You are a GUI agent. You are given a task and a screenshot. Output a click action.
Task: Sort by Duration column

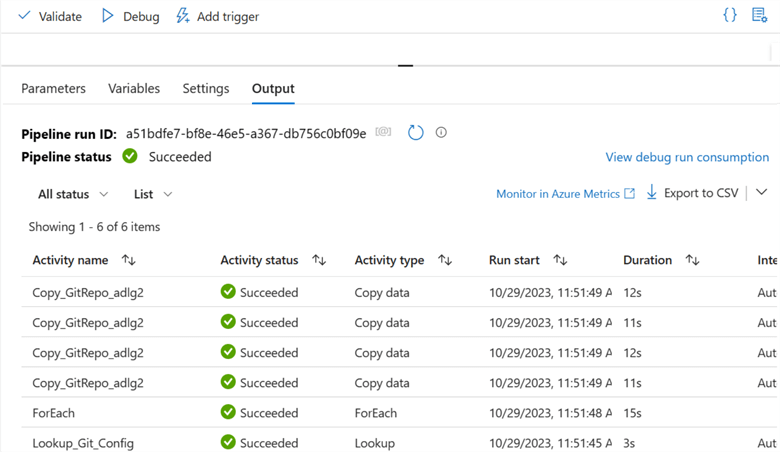[692, 260]
